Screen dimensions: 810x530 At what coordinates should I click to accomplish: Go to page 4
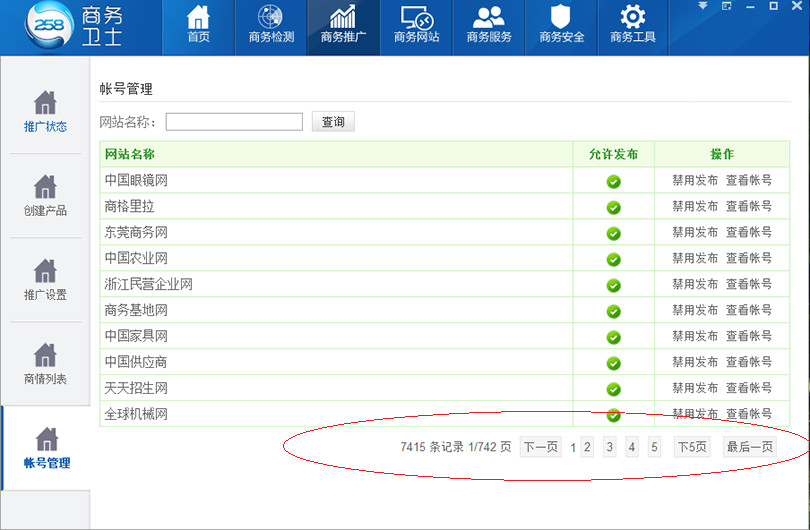tap(632, 447)
